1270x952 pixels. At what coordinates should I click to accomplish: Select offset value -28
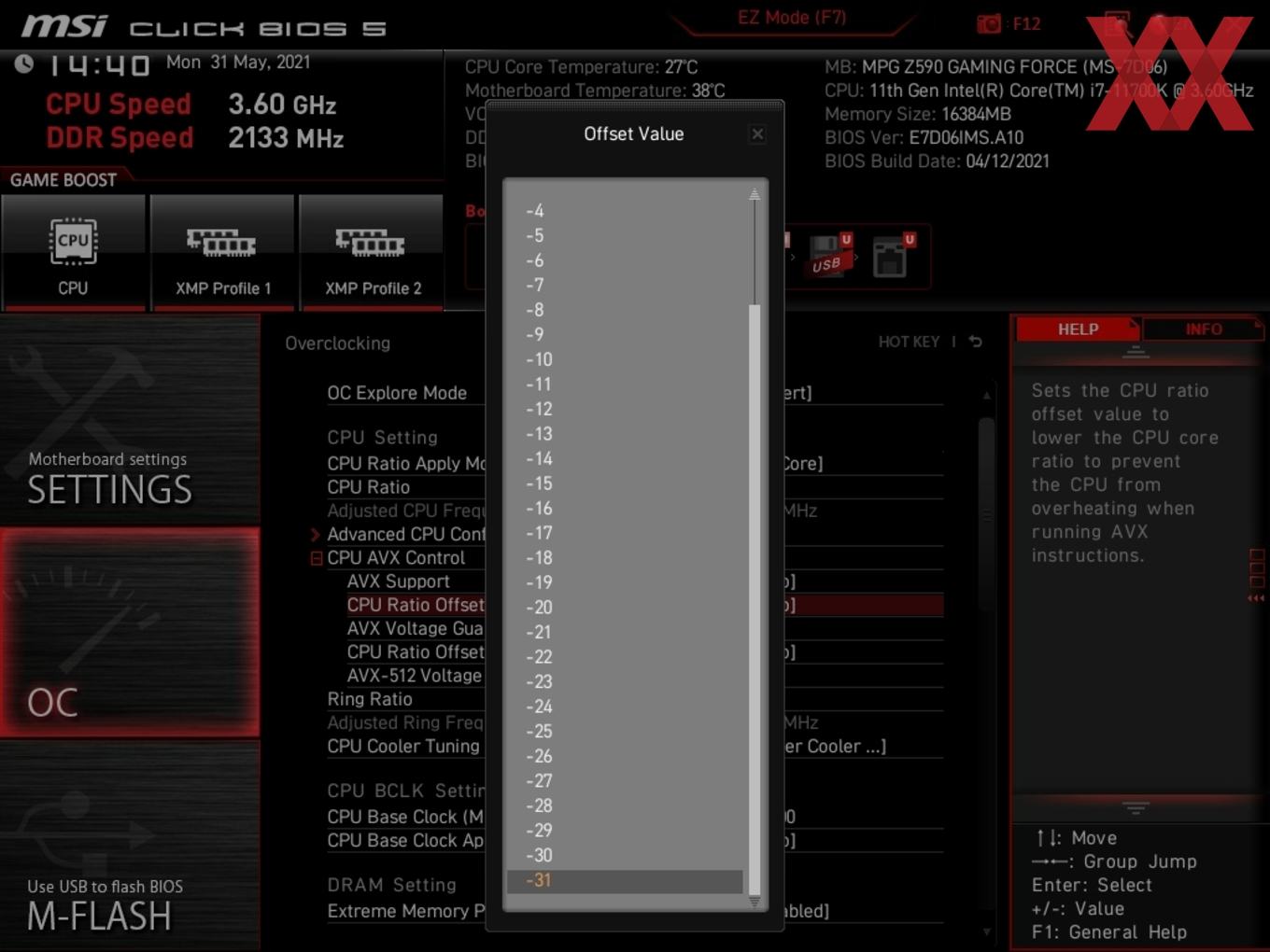[x=625, y=805]
